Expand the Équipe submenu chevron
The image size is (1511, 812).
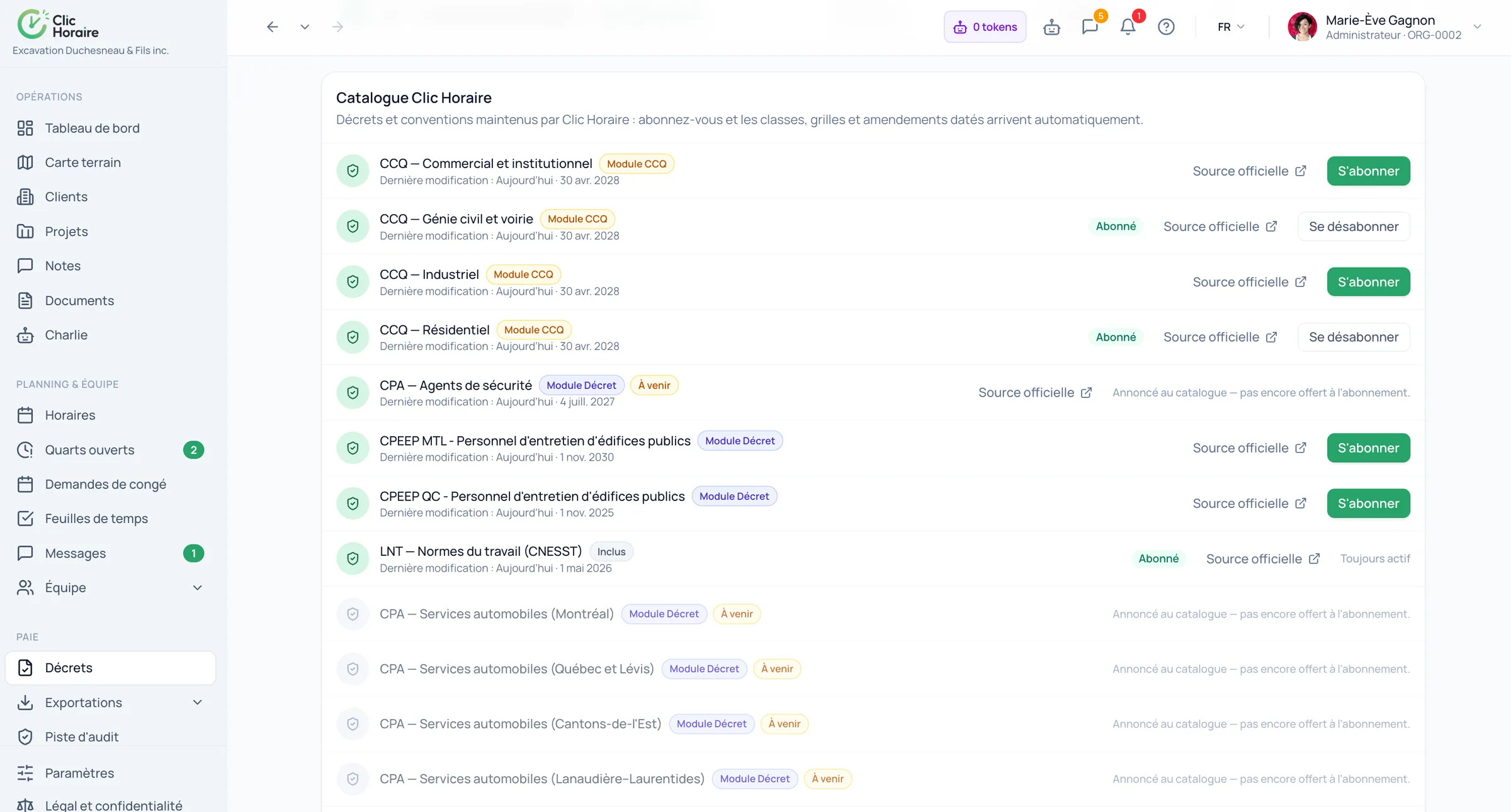coord(197,588)
